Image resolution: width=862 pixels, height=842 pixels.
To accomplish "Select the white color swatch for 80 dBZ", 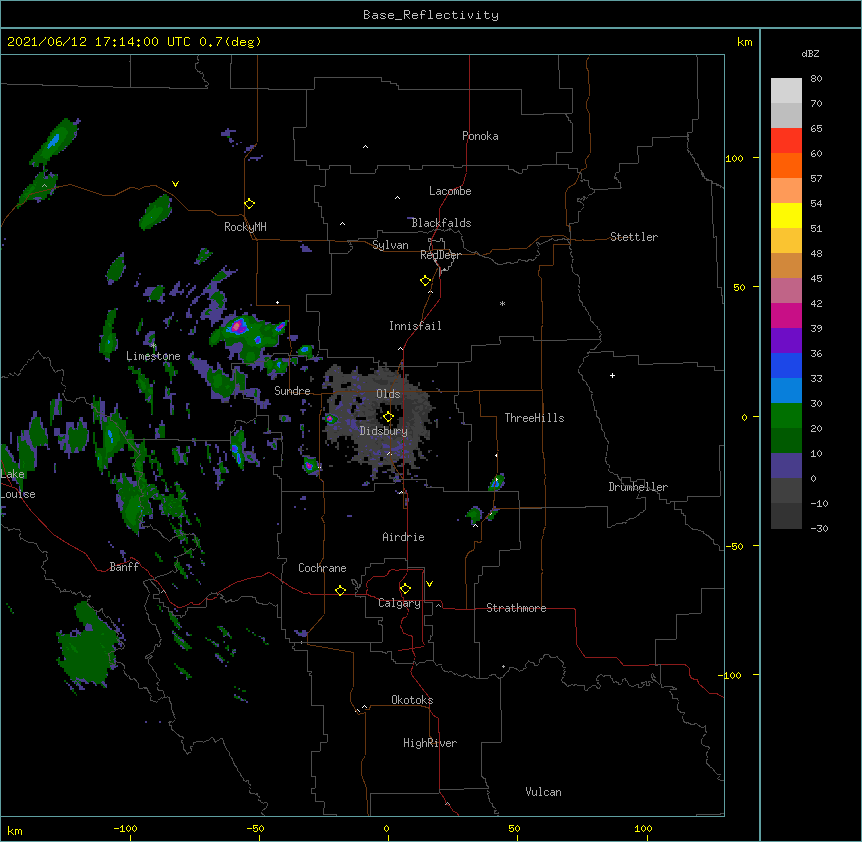I will tap(786, 91).
